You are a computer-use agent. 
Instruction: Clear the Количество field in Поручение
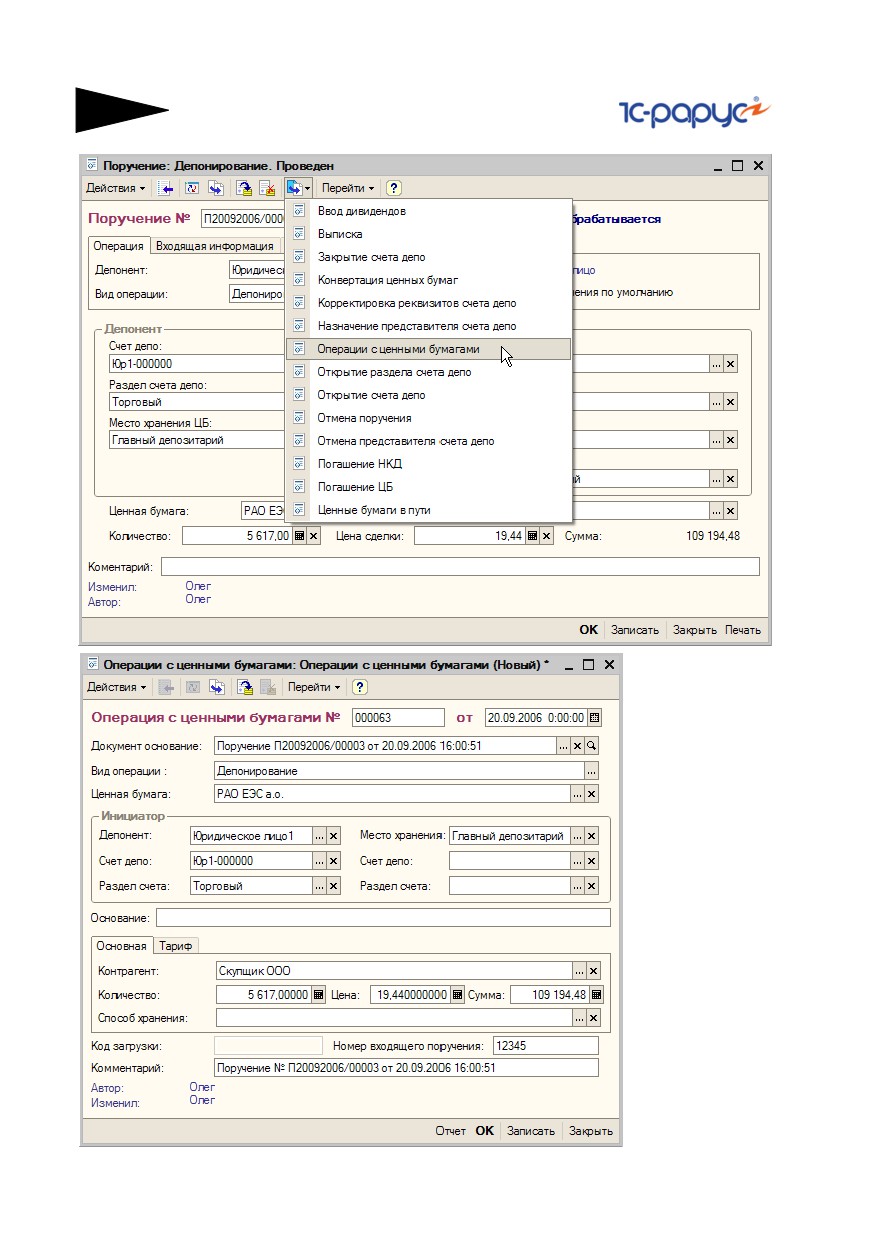pyautogui.click(x=313, y=537)
